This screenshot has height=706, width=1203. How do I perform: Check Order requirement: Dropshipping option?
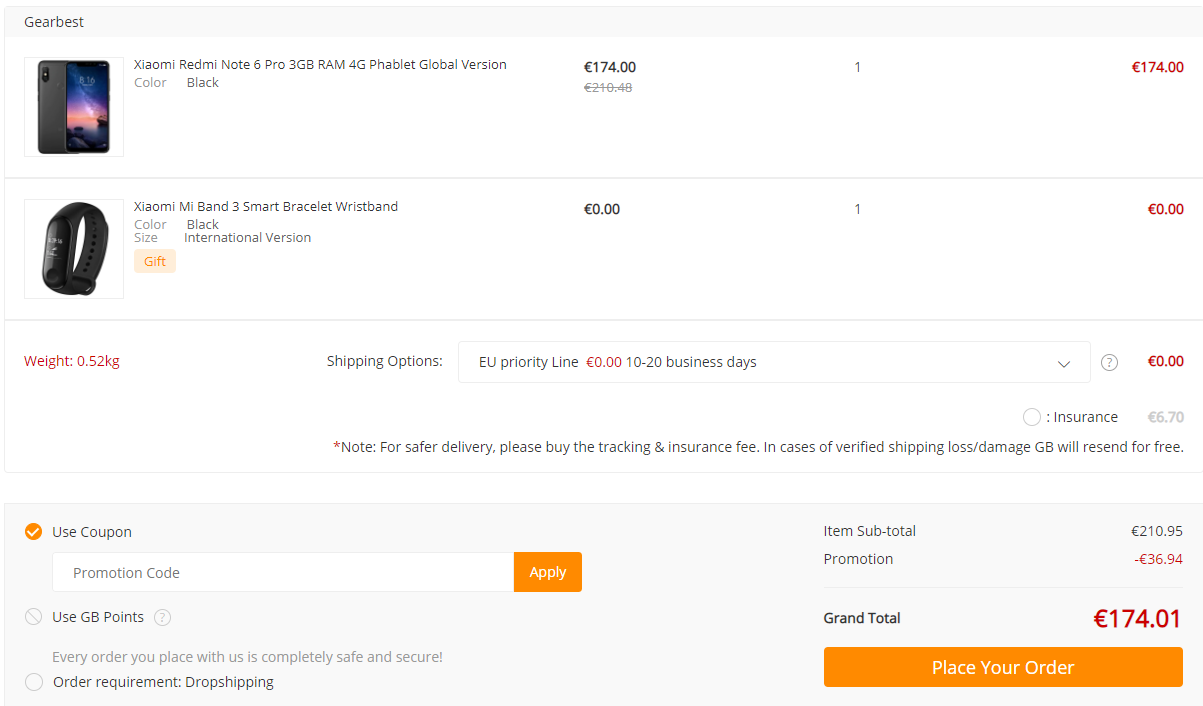point(34,682)
